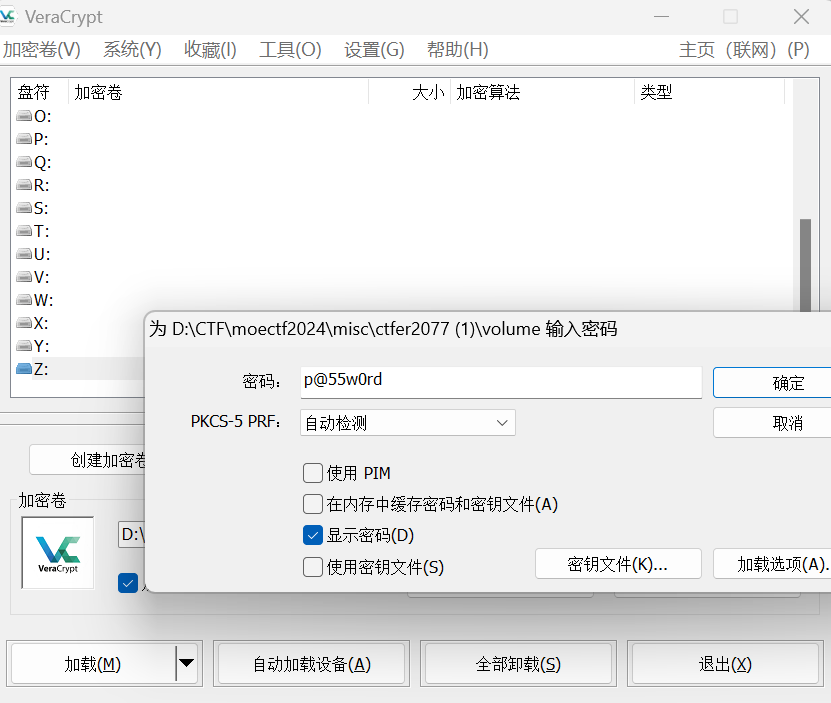The image size is (831, 703).
Task: Click the VeraCrypt logo in title bar
Action: pos(7,17)
